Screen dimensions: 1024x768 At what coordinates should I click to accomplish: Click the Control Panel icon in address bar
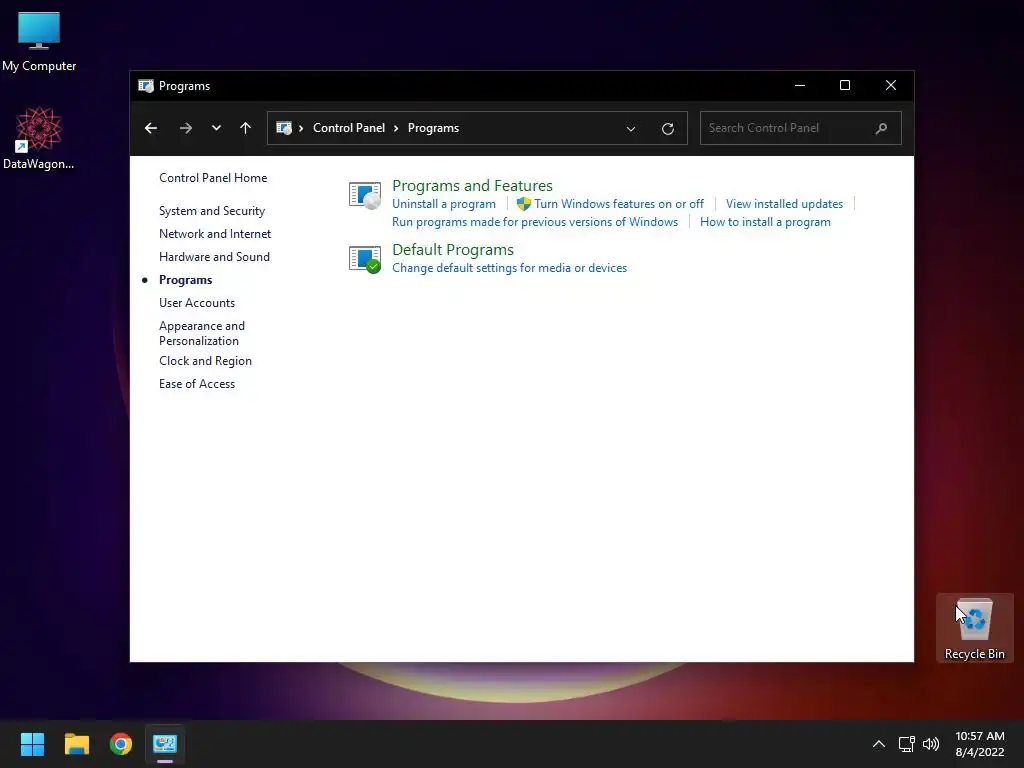(283, 128)
